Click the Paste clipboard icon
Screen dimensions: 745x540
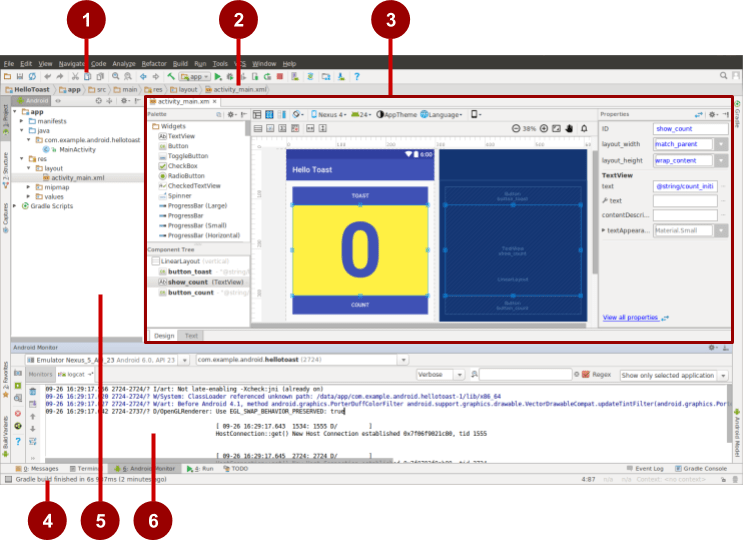coord(100,76)
